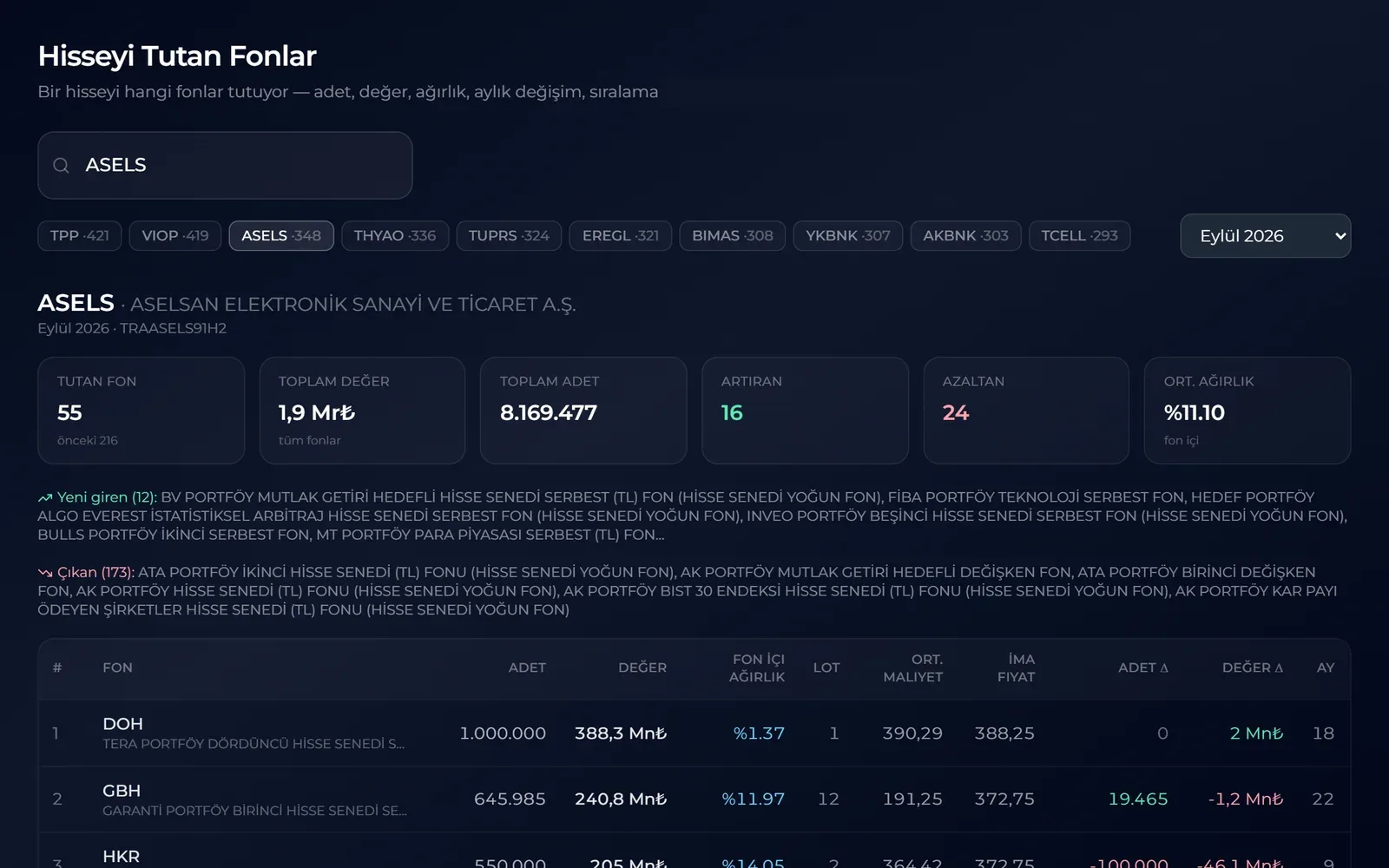Sort by FON İÇİ AĞIRLIK header

(757, 667)
